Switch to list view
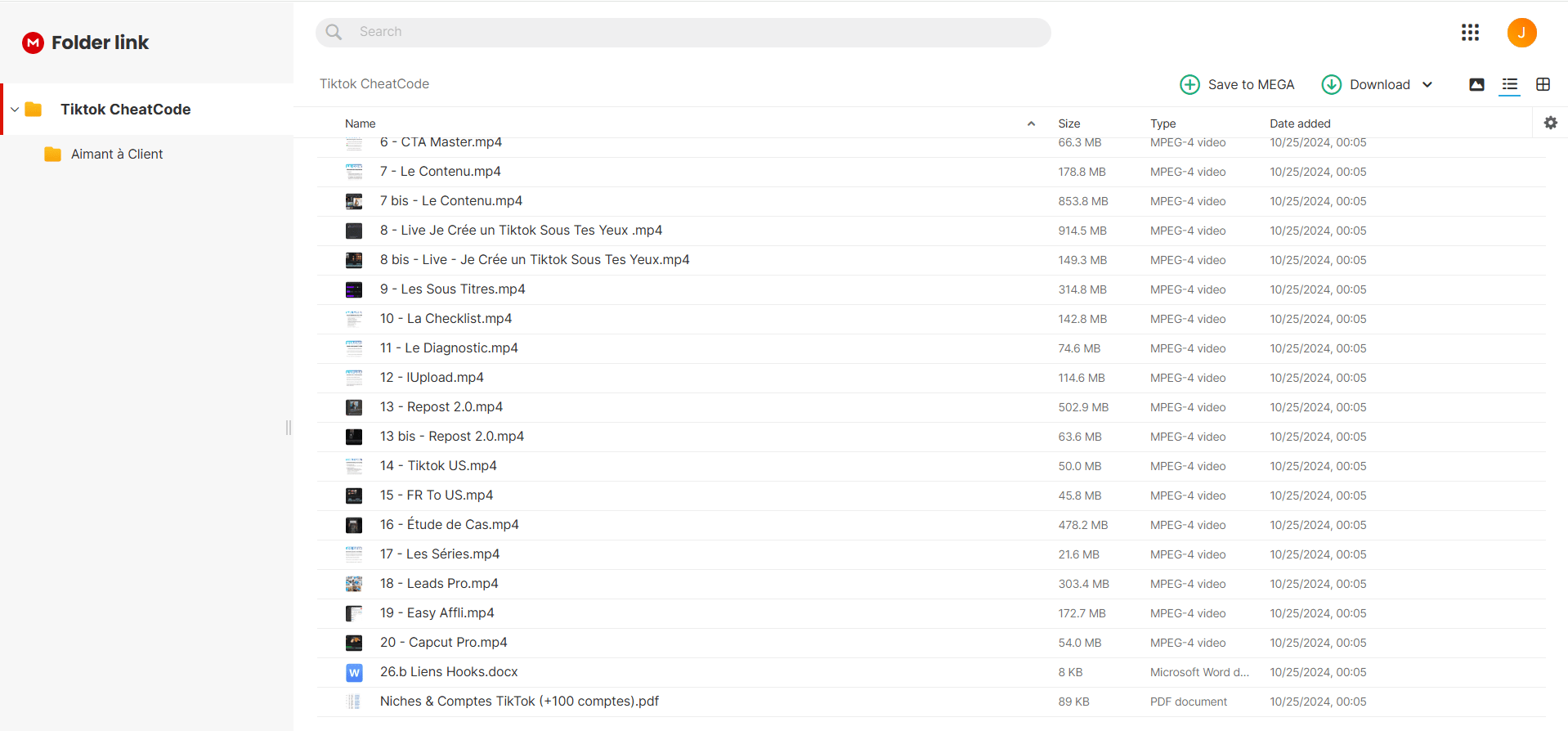Screen dimensions: 1568x731 [x=1510, y=84]
